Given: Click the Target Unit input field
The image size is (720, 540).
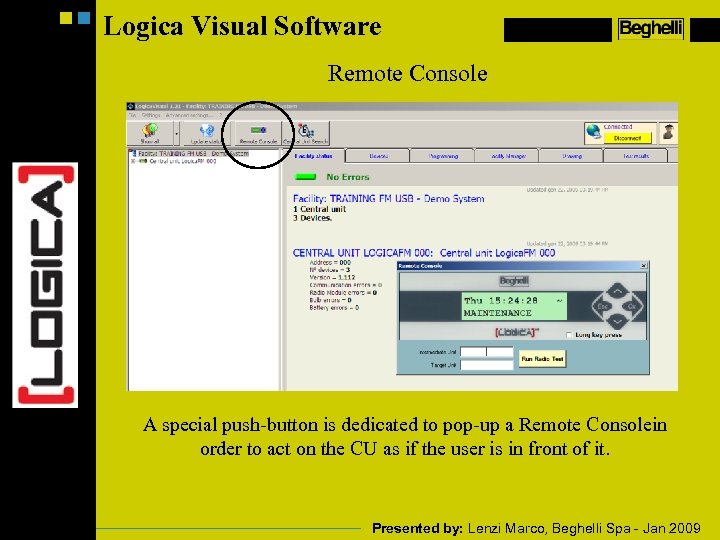Looking at the screenshot, I should tap(487, 365).
